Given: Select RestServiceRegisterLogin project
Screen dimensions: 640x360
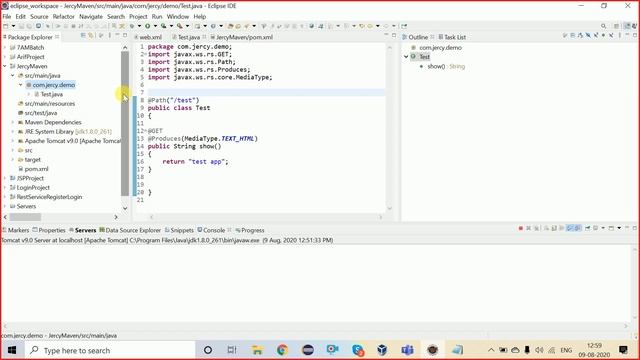Looking at the screenshot, I should [46, 197].
